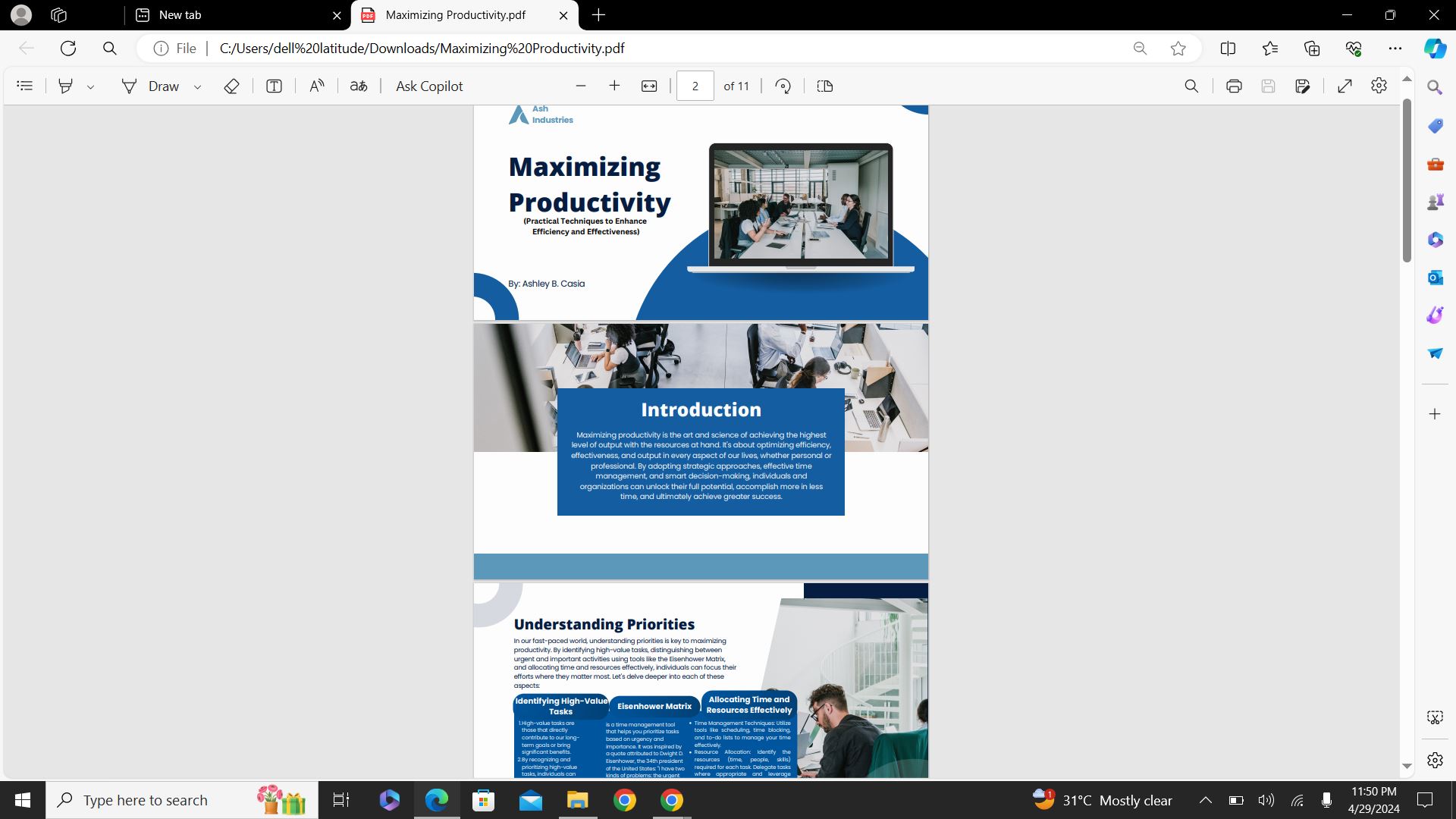The width and height of the screenshot is (1456, 819).
Task: Open Edge Settings and more menu
Action: 1395,48
